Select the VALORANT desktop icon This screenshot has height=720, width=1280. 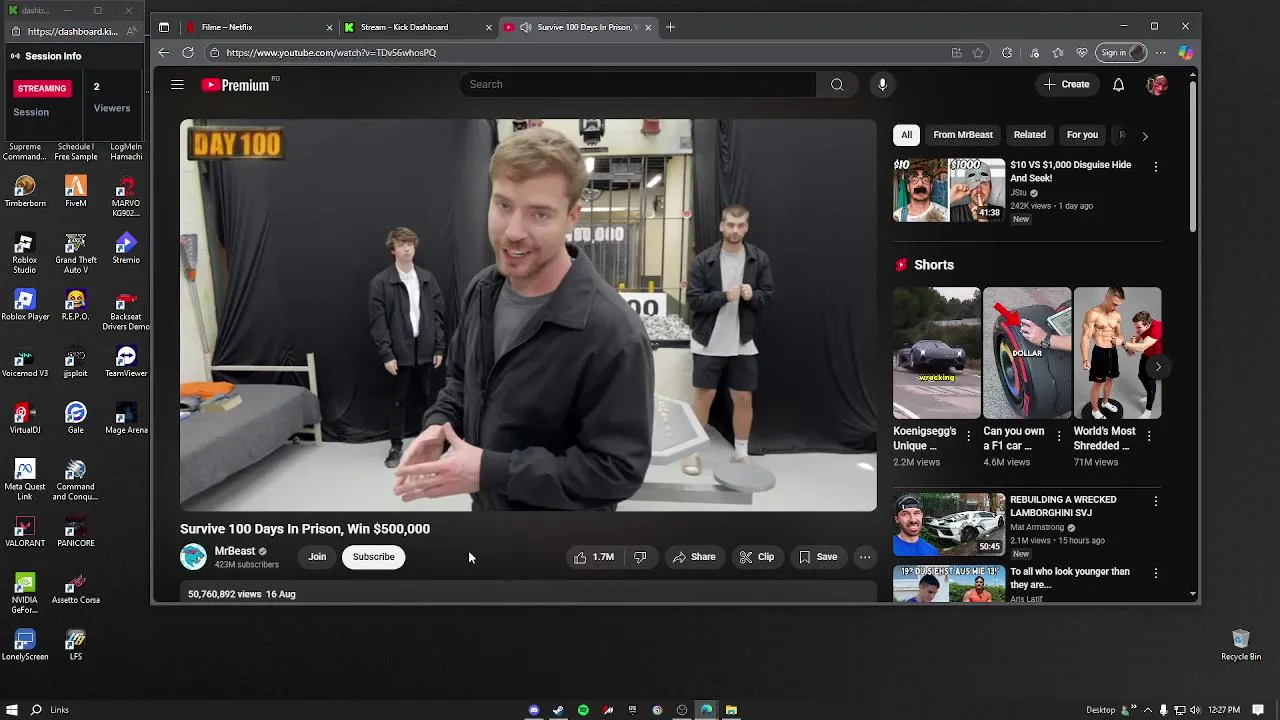coord(25,532)
